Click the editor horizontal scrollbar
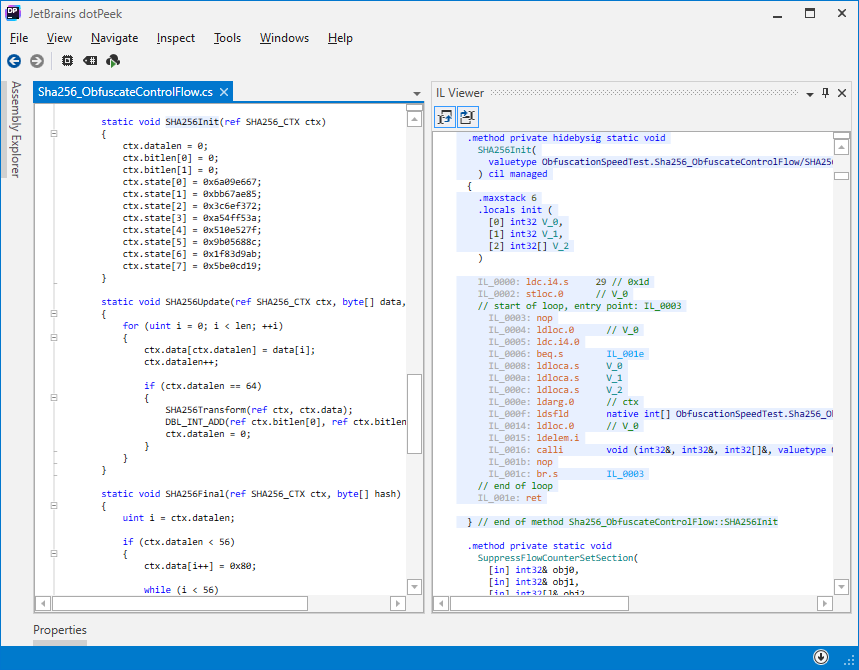The height and width of the screenshot is (670, 859). 180,603
